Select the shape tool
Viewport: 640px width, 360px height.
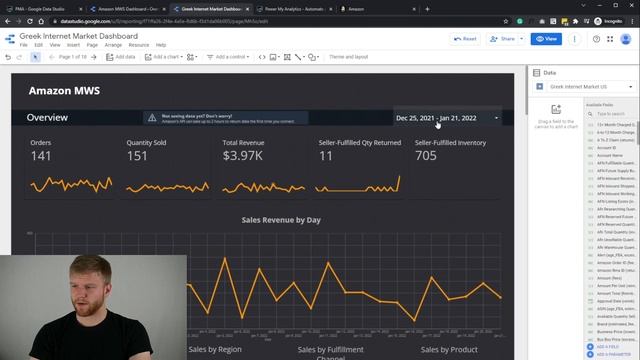tap(313, 57)
